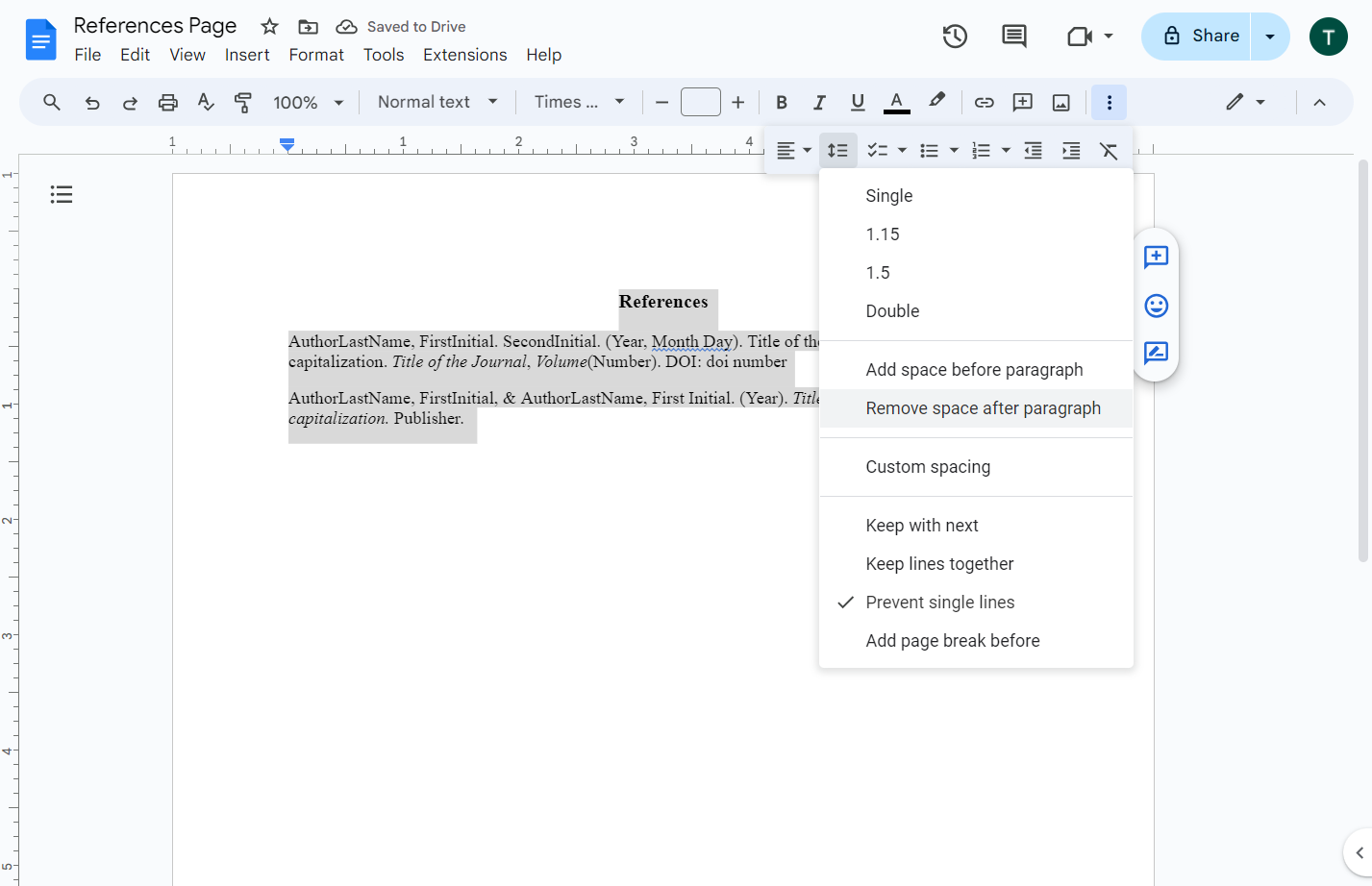Increase the font size

[x=737, y=102]
